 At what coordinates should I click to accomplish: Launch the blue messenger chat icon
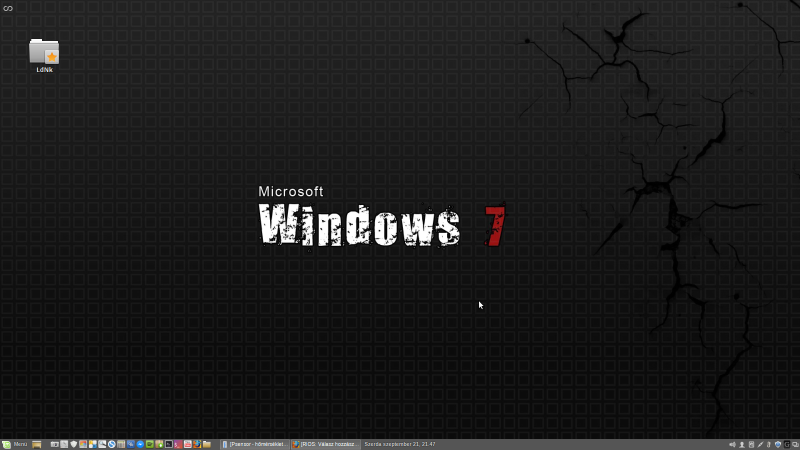click(140, 444)
